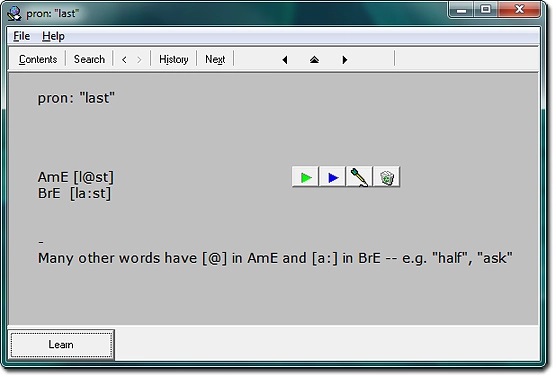Go to previous item with black left triangle
Screen dimensions: 556x377
(x=285, y=60)
